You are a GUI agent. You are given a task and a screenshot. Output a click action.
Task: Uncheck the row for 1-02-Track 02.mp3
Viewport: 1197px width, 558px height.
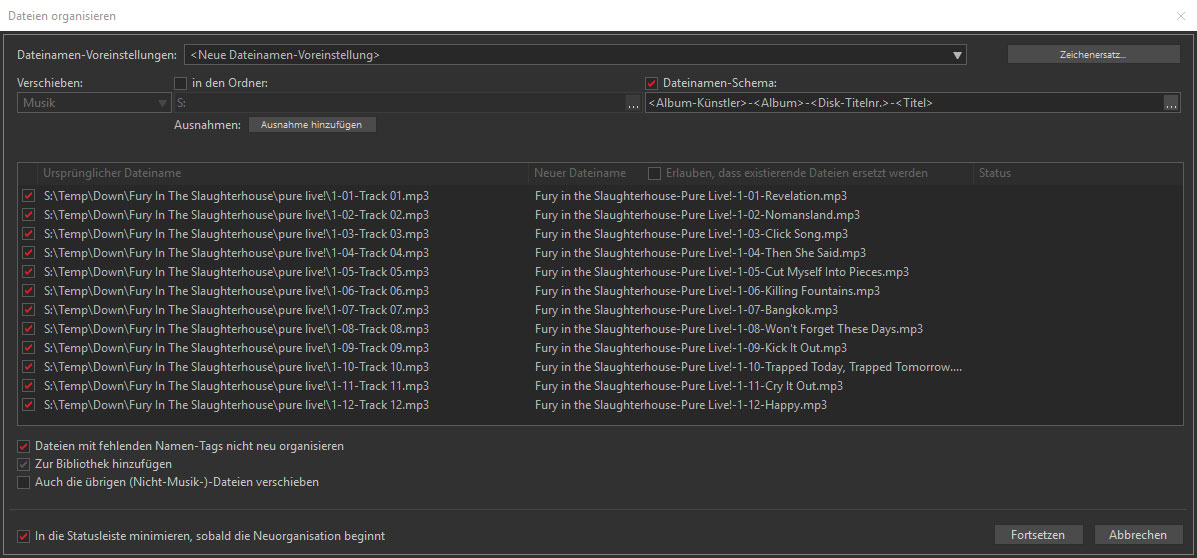coord(29,215)
